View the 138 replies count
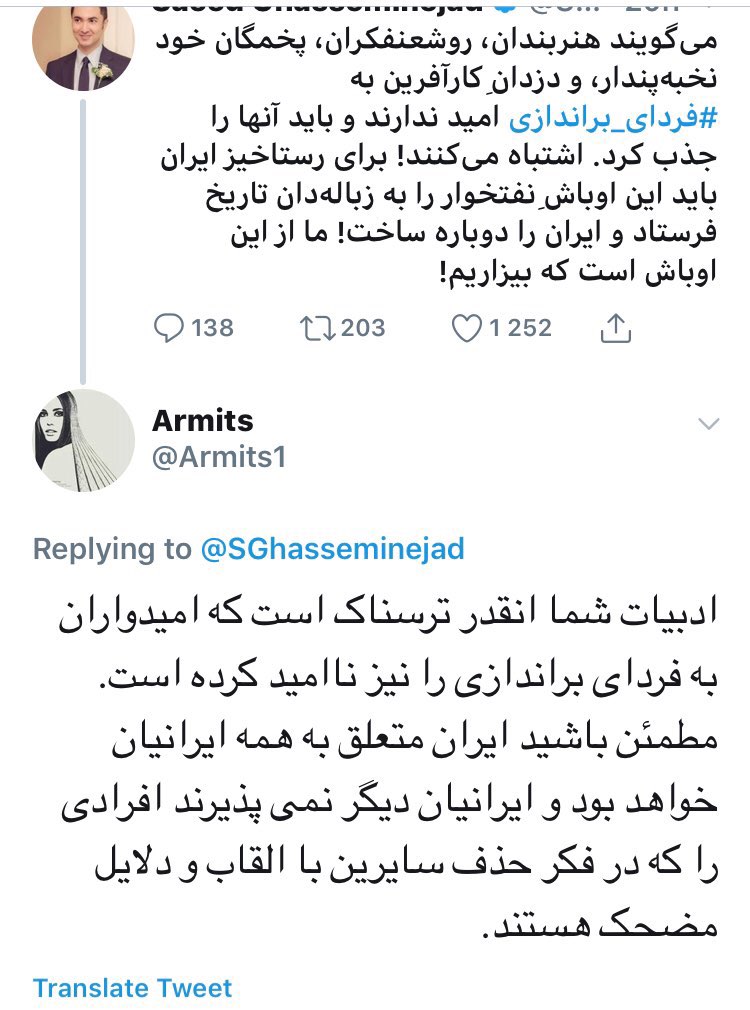 pyautogui.click(x=211, y=328)
